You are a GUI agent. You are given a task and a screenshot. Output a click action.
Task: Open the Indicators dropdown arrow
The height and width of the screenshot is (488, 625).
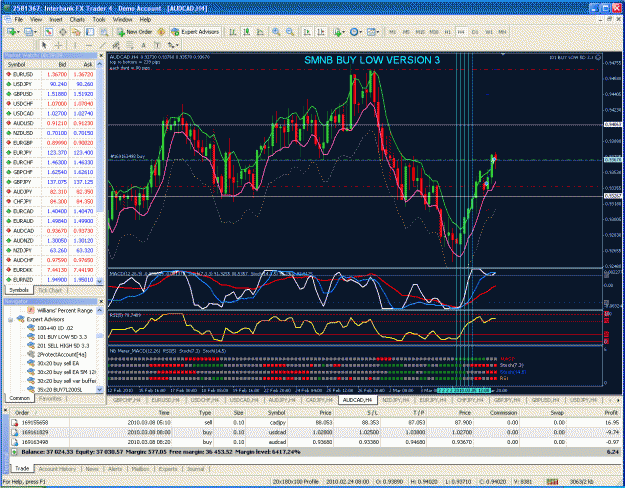tap(344, 32)
